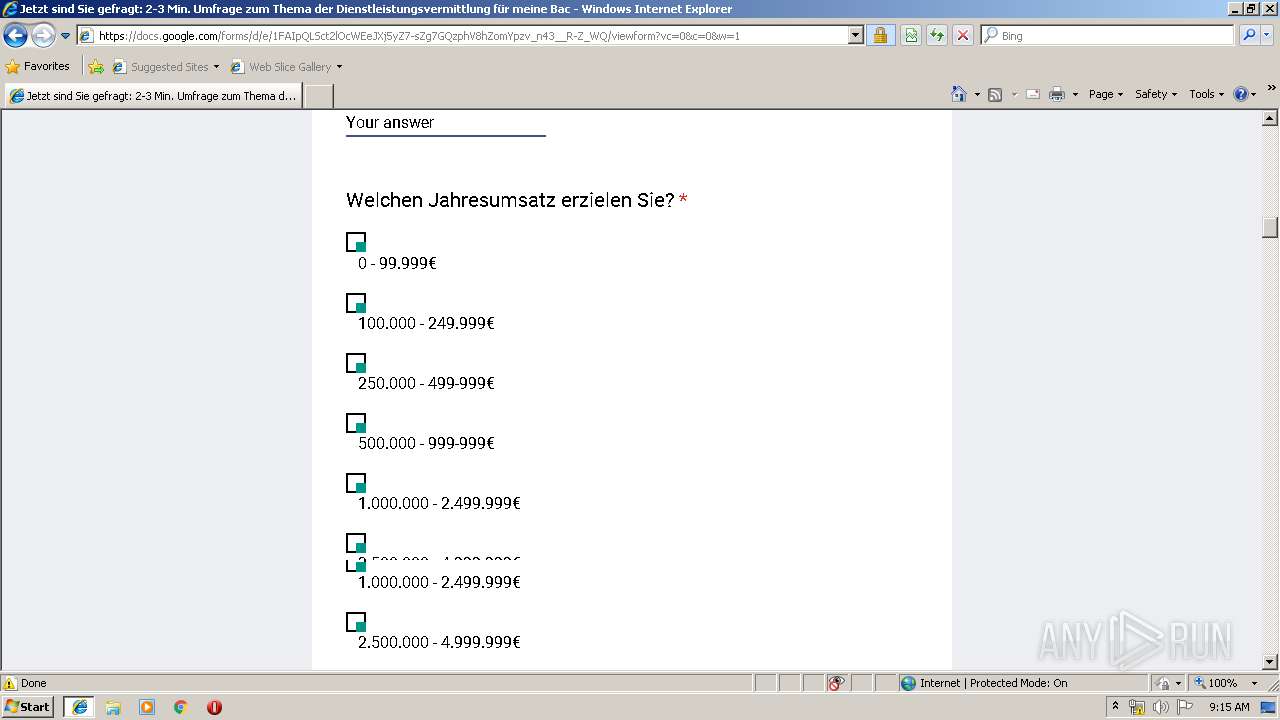This screenshot has height=720, width=1280.
Task: Expand the Print options dropdown arrow
Action: click(x=1075, y=94)
